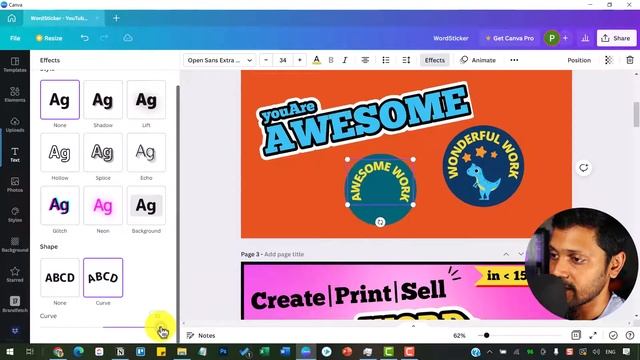Select the None text style
Image resolution: width=640 pixels, height=360 pixels.
(60, 100)
